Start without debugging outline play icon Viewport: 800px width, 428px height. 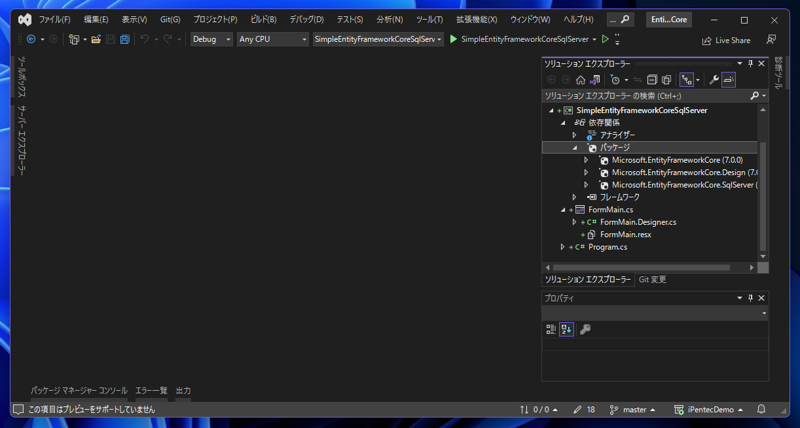click(x=605, y=39)
